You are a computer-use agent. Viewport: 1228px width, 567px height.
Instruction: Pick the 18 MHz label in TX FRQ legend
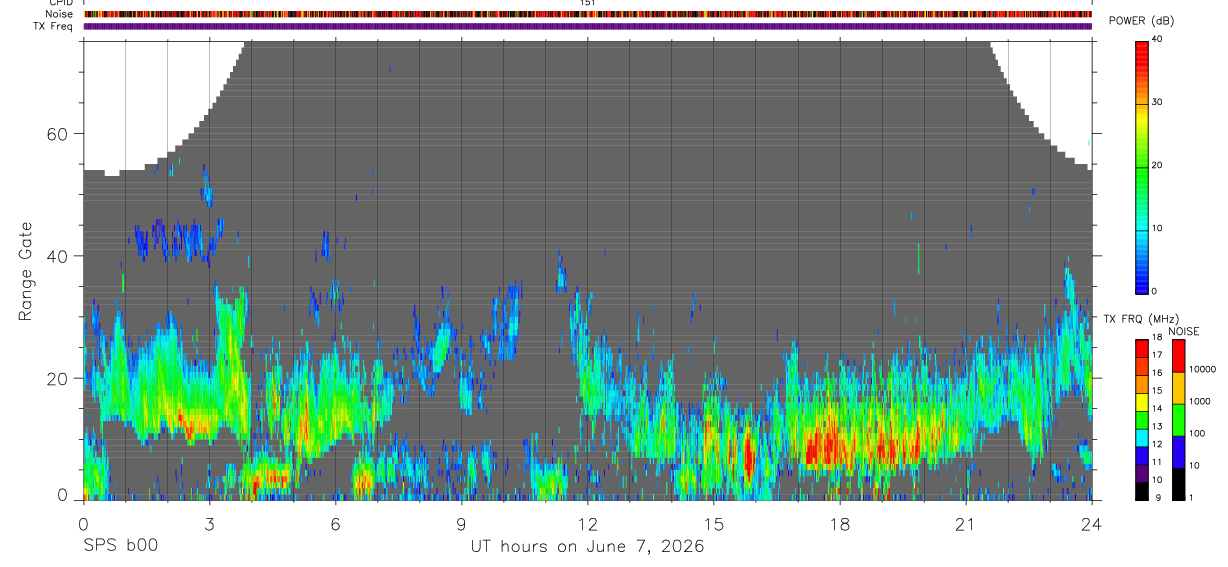pos(1157,338)
